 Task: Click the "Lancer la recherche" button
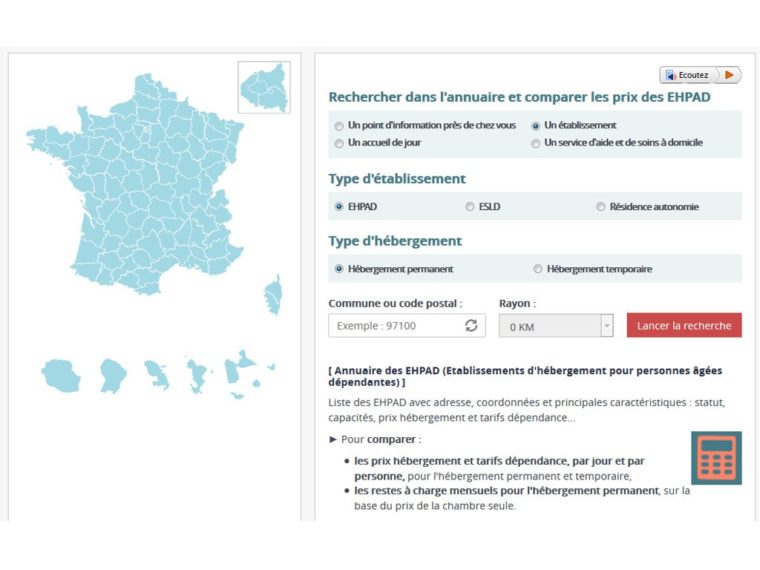pos(684,326)
